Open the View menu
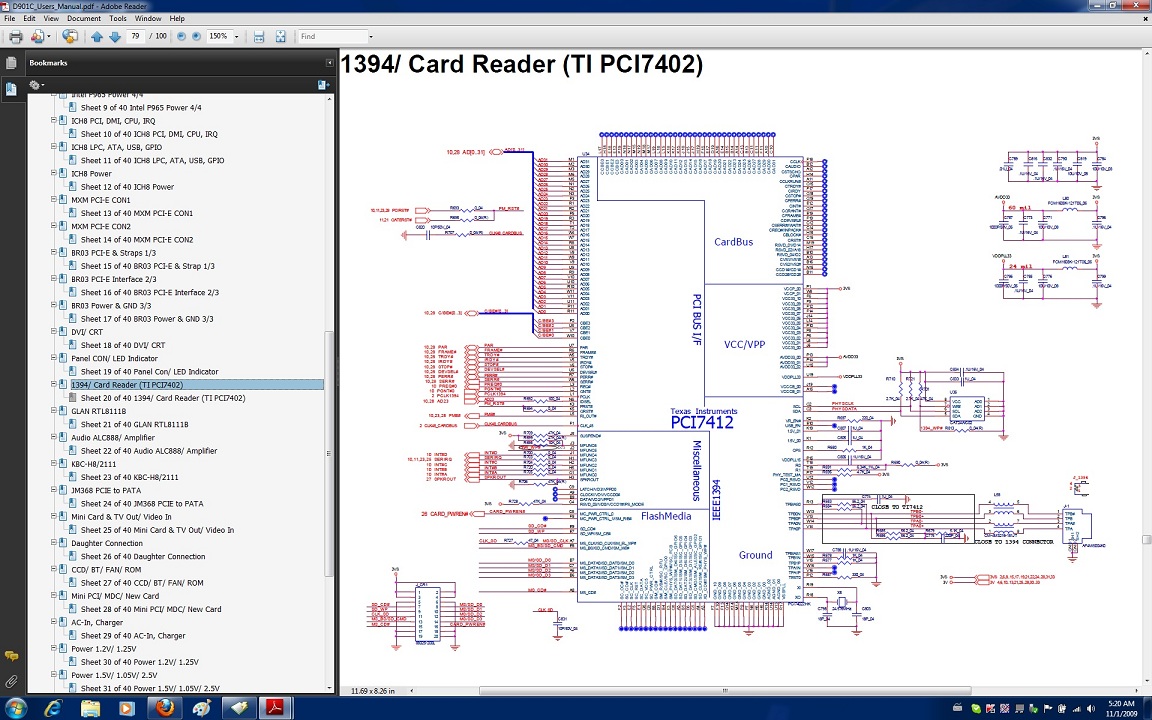 click(x=51, y=18)
